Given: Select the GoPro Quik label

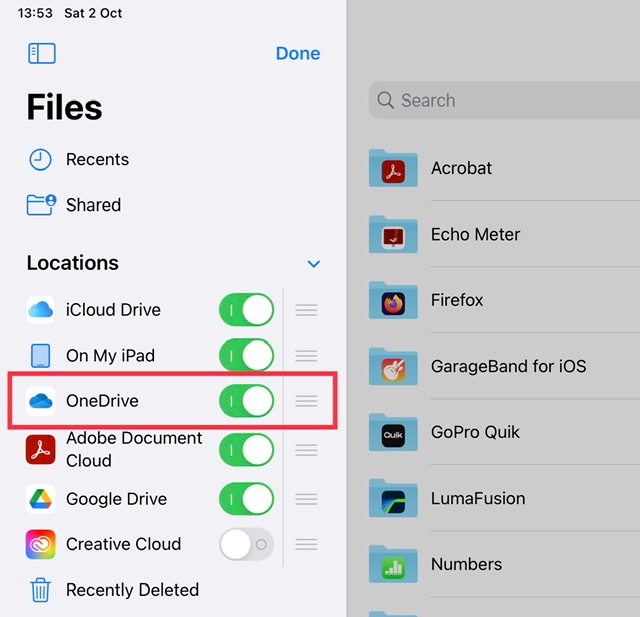Looking at the screenshot, I should click(x=476, y=432).
